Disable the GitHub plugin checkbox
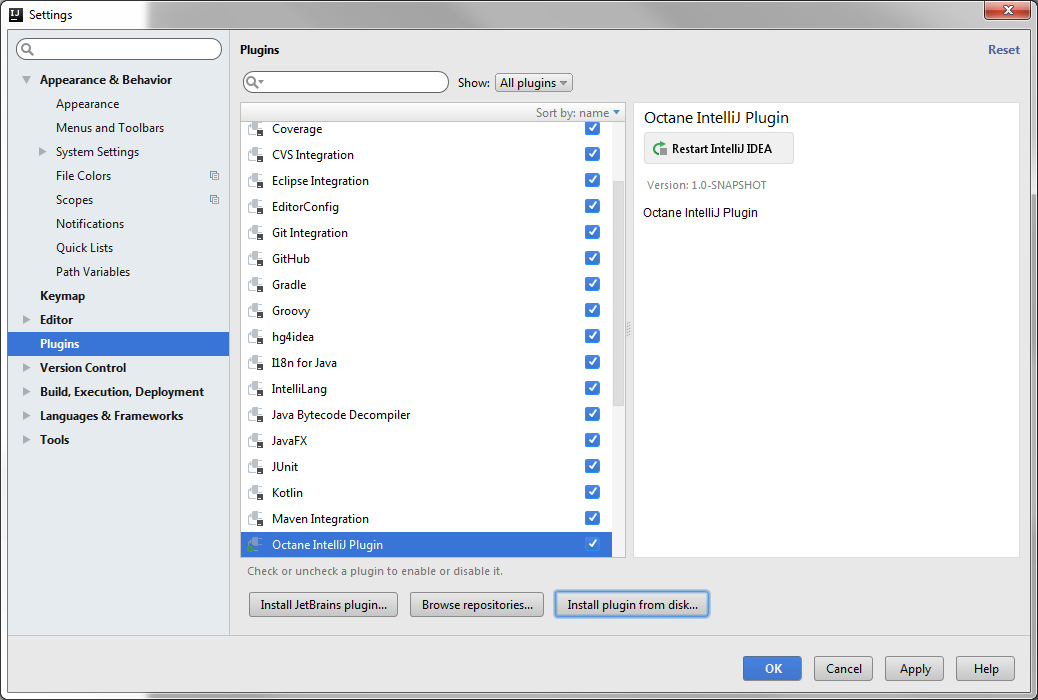Viewport: 1038px width, 700px height. coord(592,258)
